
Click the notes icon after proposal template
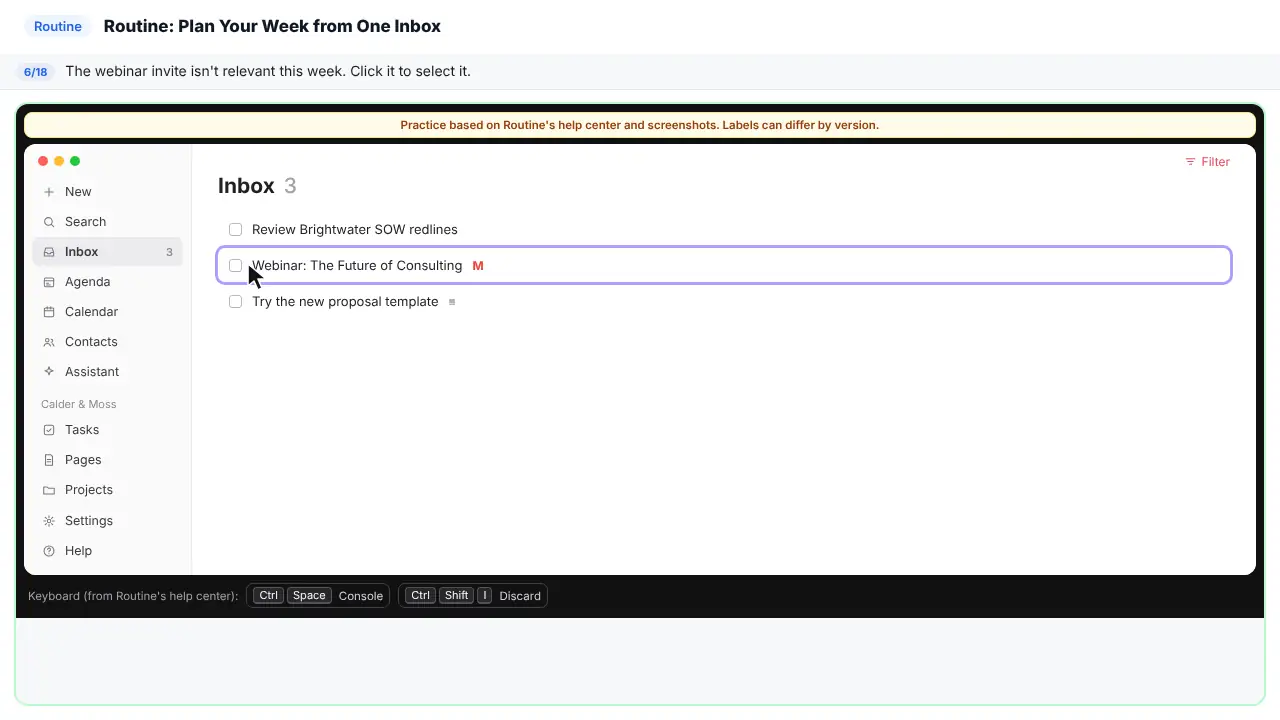click(452, 302)
